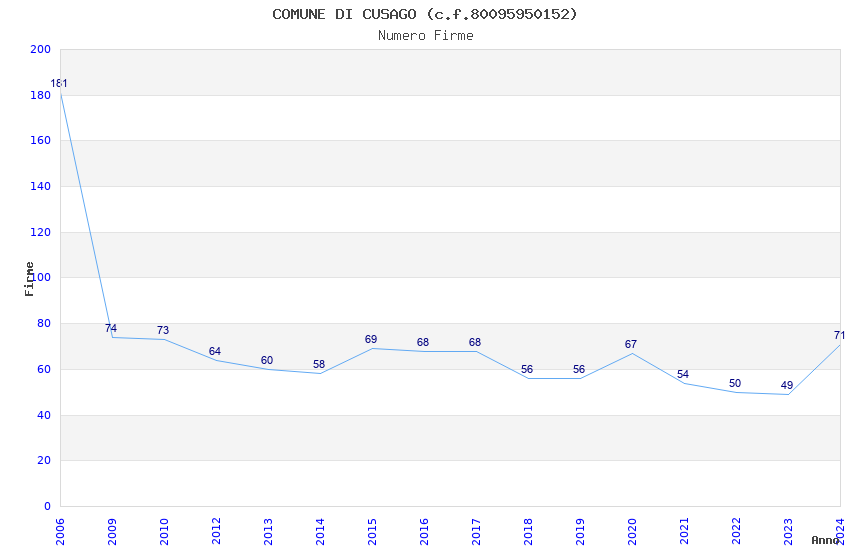Click the data label 56 above 2018
The image size is (850, 550).
(527, 370)
